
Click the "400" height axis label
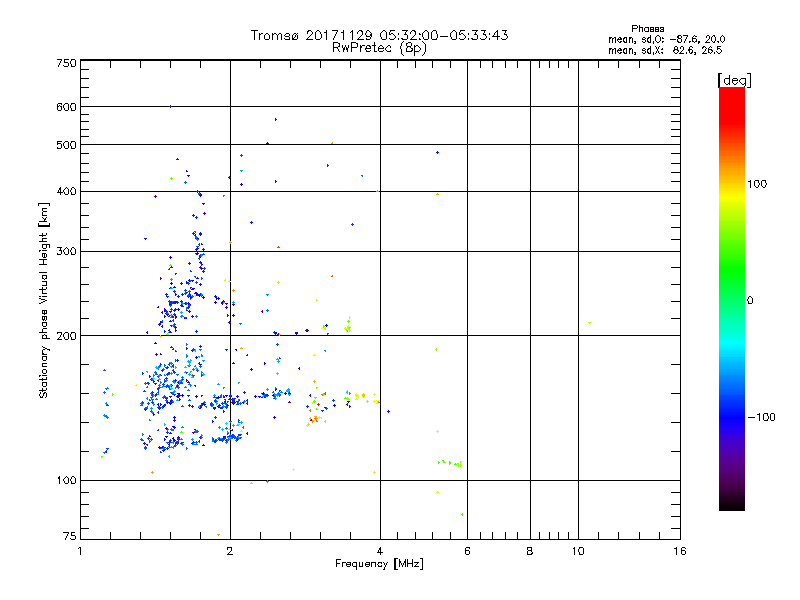point(66,191)
